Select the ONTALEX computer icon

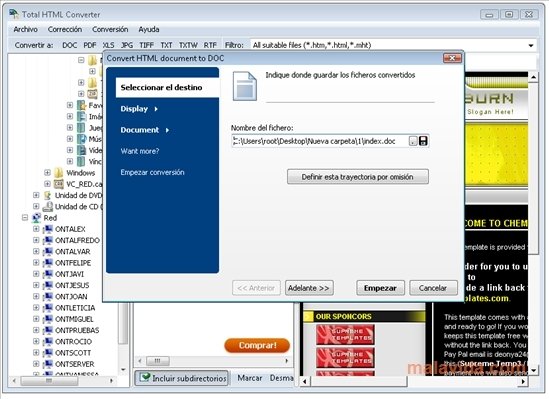pos(48,229)
